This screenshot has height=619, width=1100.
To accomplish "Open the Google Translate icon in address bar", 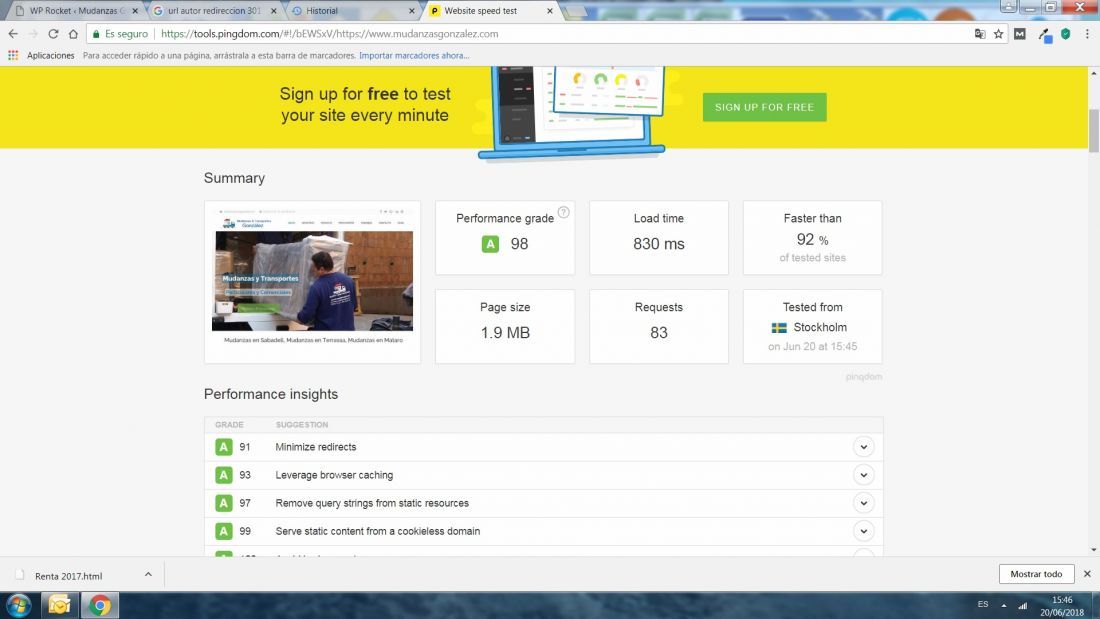I will 980,34.
